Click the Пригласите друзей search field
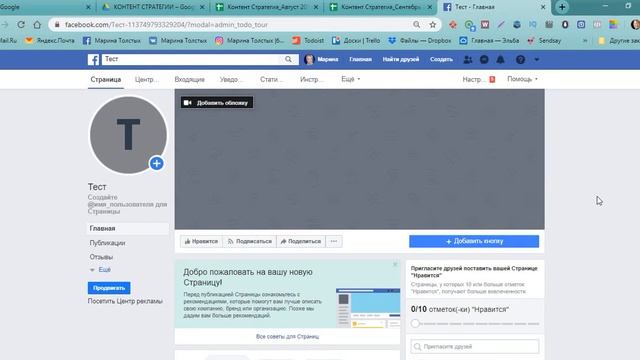The image size is (640, 360). click(x=475, y=347)
